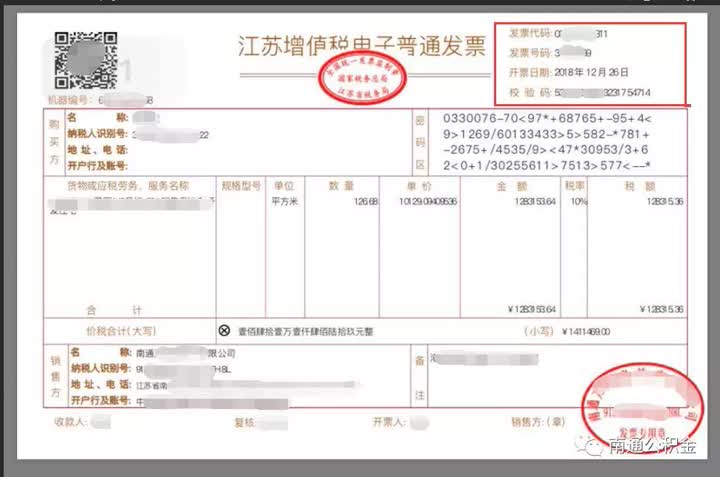
Task: Select the numeric total ¥1411469.00
Action: coord(586,331)
